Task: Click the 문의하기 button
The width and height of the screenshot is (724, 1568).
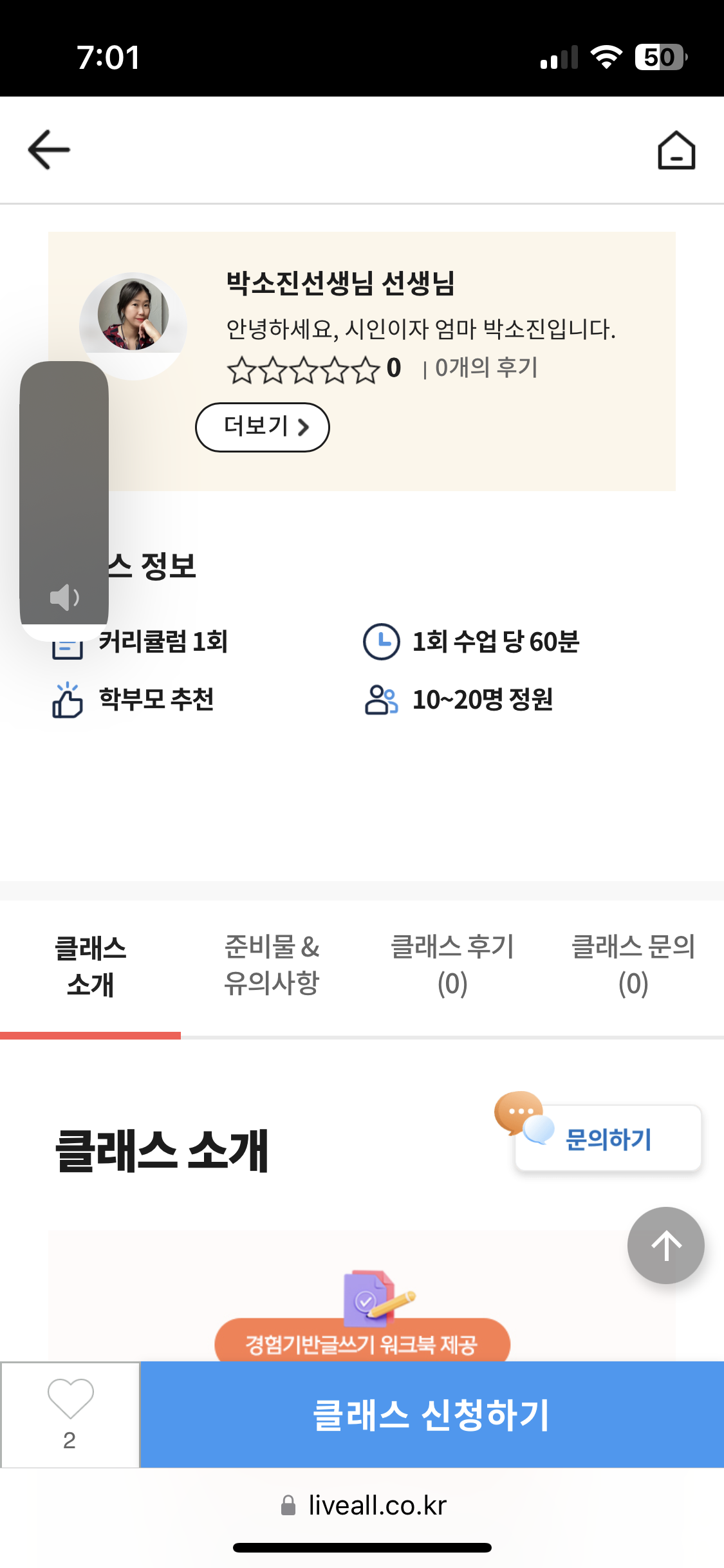Action: [608, 1139]
